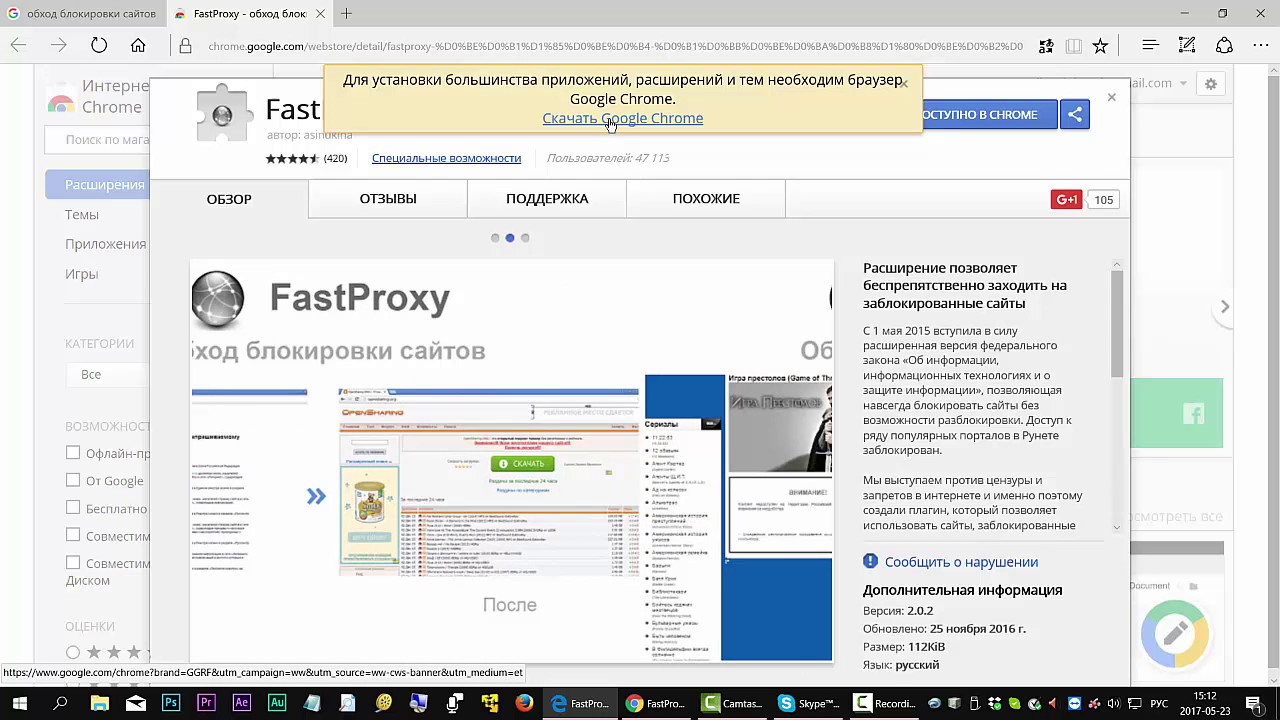Make a web note
This screenshot has width=1280, height=720.
coord(1187,46)
